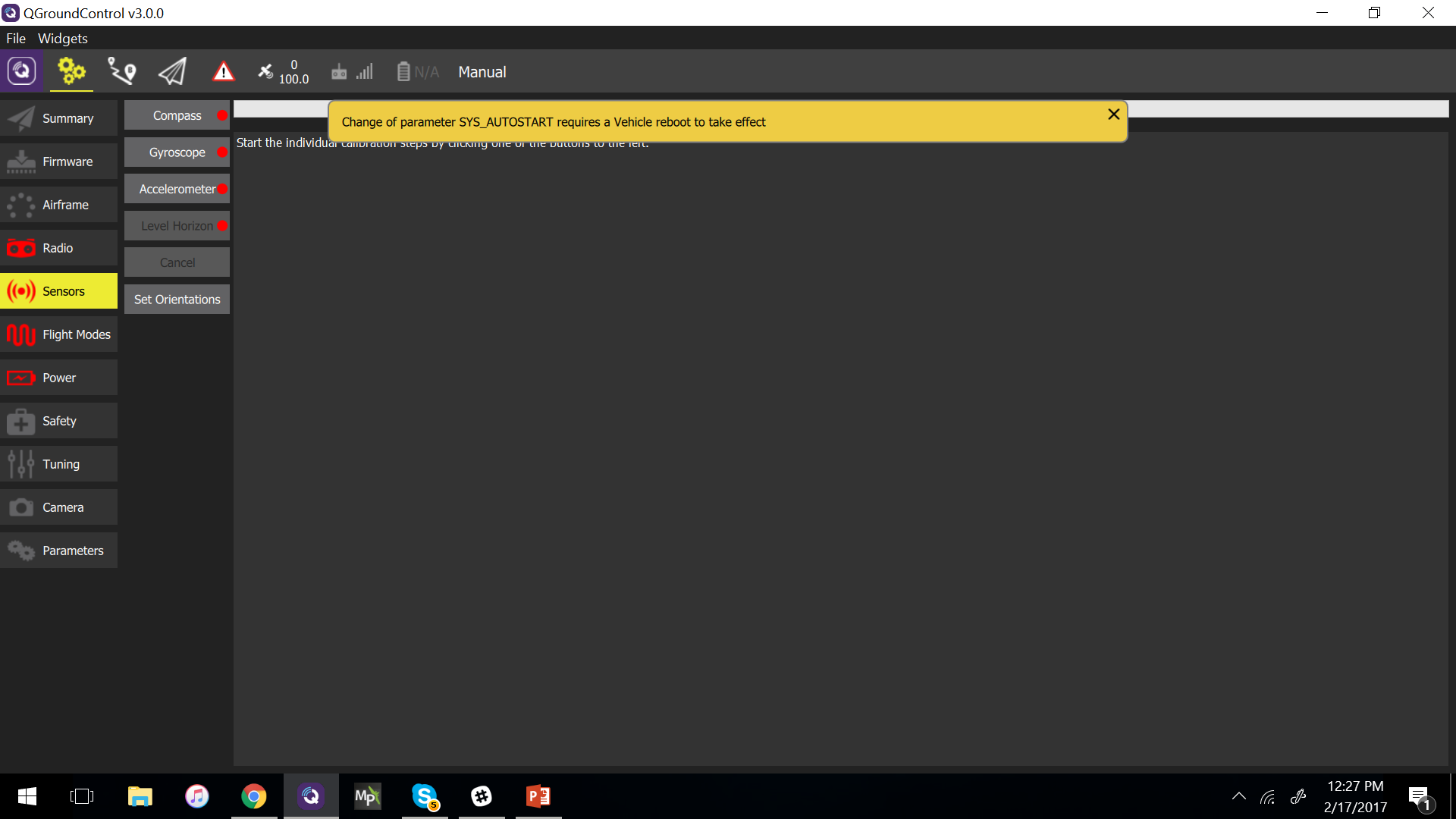The width and height of the screenshot is (1456, 819).
Task: Open the File menu
Action: pos(16,39)
